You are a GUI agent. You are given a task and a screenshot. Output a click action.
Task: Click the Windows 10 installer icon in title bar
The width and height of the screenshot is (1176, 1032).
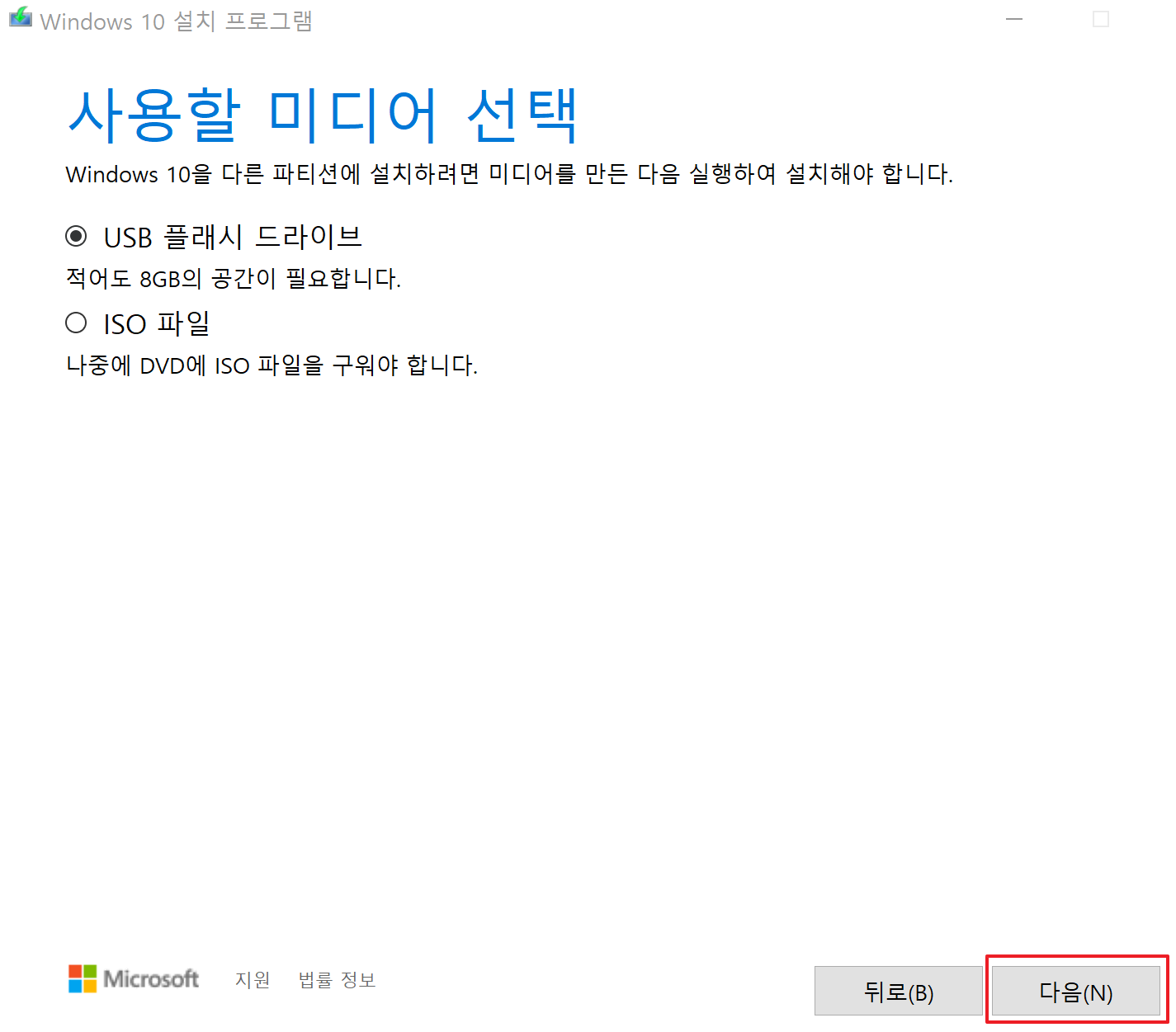click(x=20, y=16)
